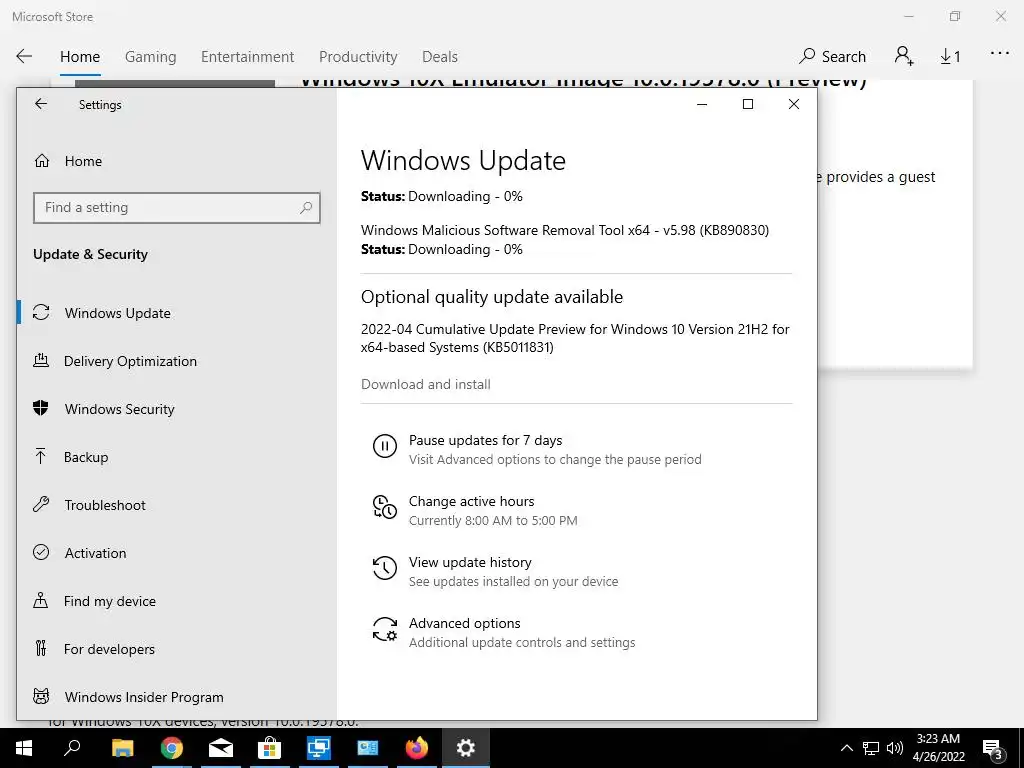Click Optional quality update available heading
The width and height of the screenshot is (1024, 768).
[x=492, y=297]
